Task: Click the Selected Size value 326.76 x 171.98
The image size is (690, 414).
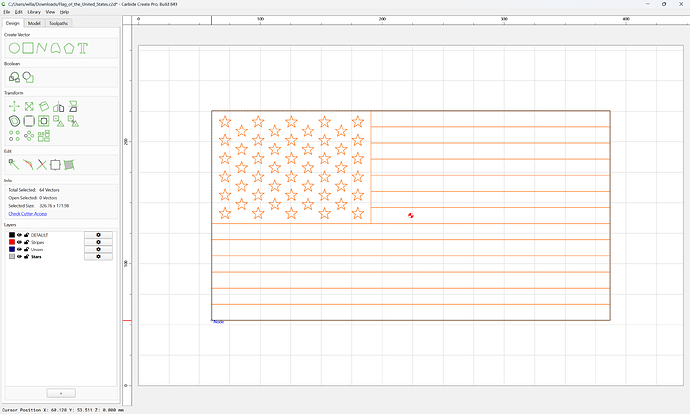Action: tap(54, 206)
